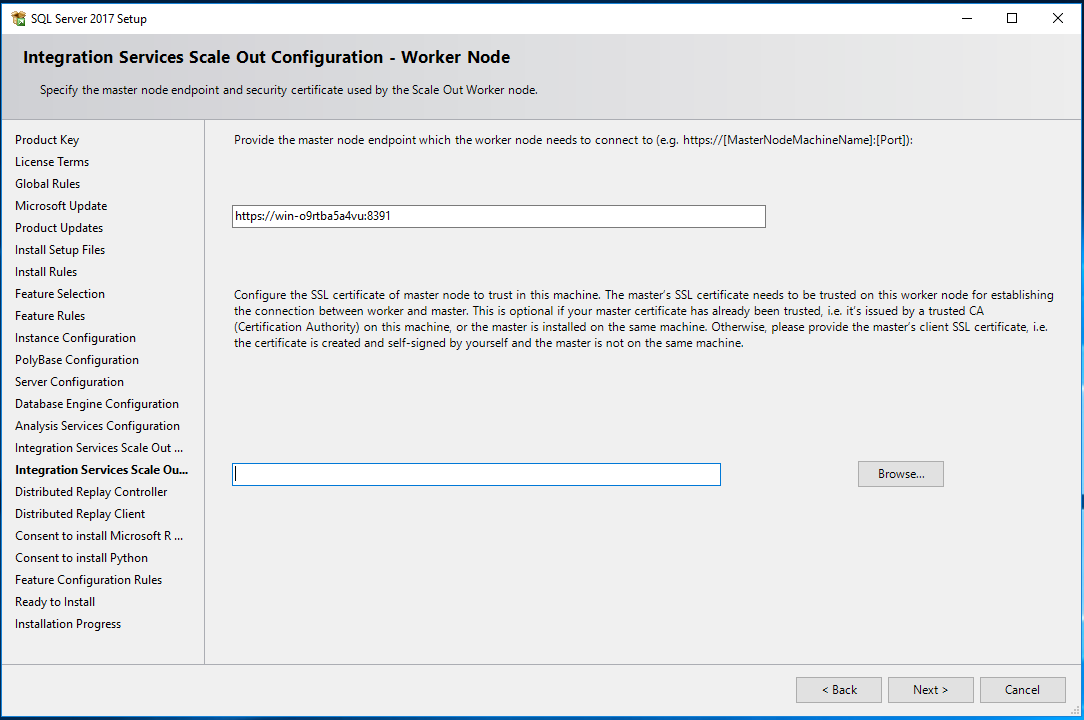Select Feature Selection in the step list
The image size is (1084, 720).
60,294
